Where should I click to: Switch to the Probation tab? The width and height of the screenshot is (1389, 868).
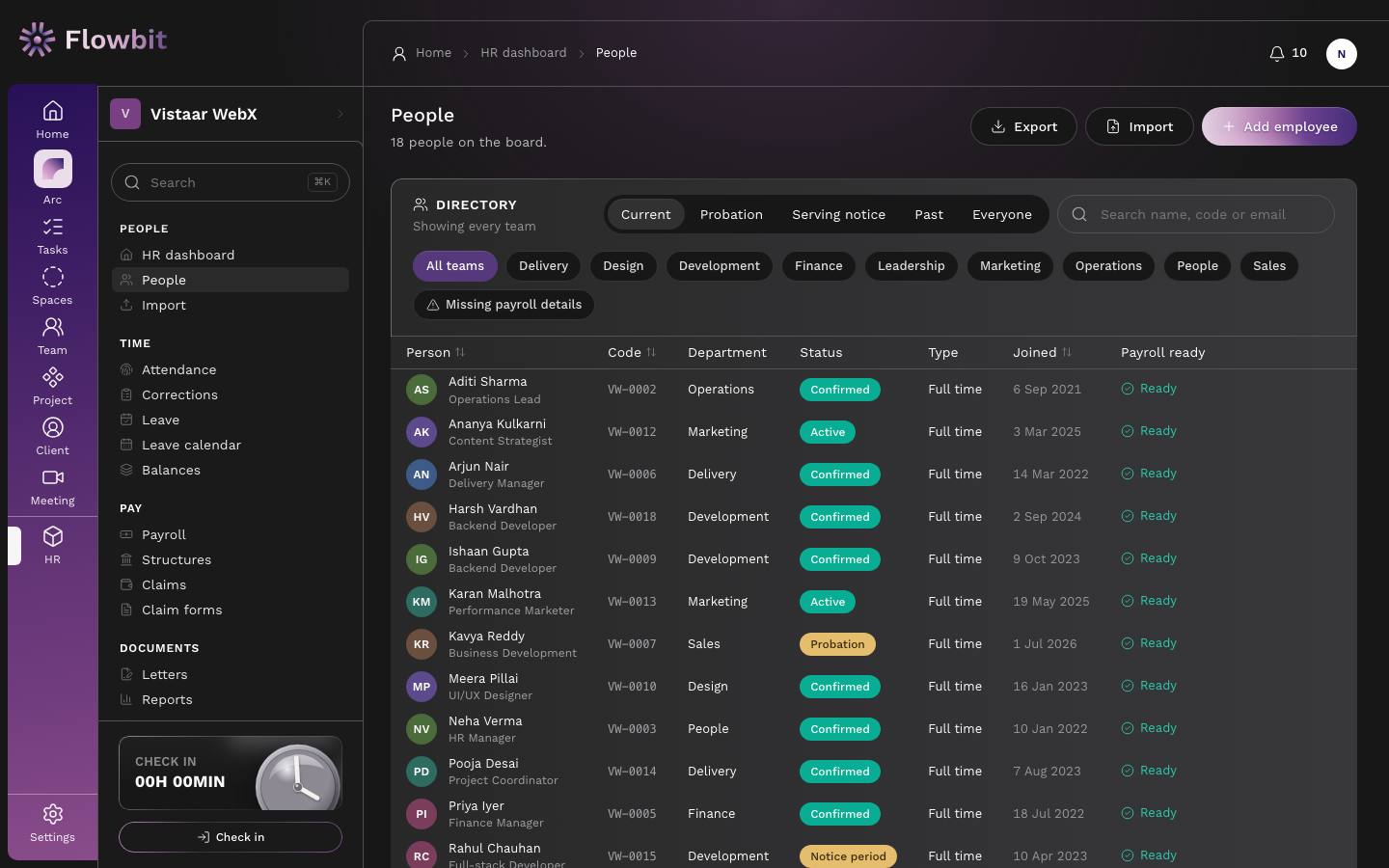click(x=731, y=214)
